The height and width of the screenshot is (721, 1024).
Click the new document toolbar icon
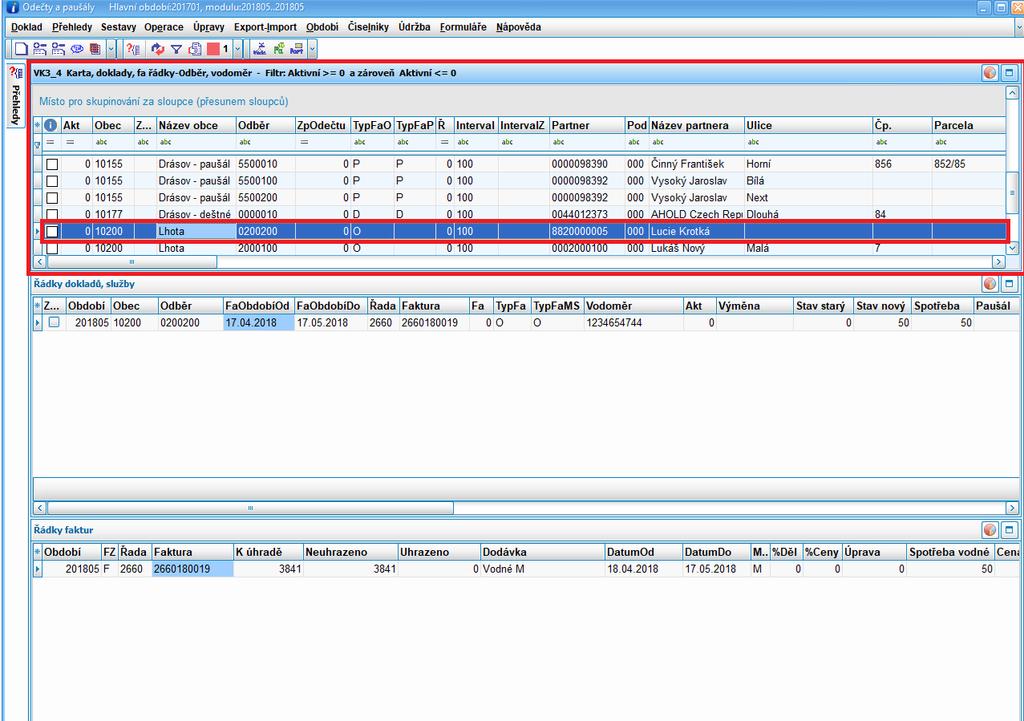click(x=21, y=49)
